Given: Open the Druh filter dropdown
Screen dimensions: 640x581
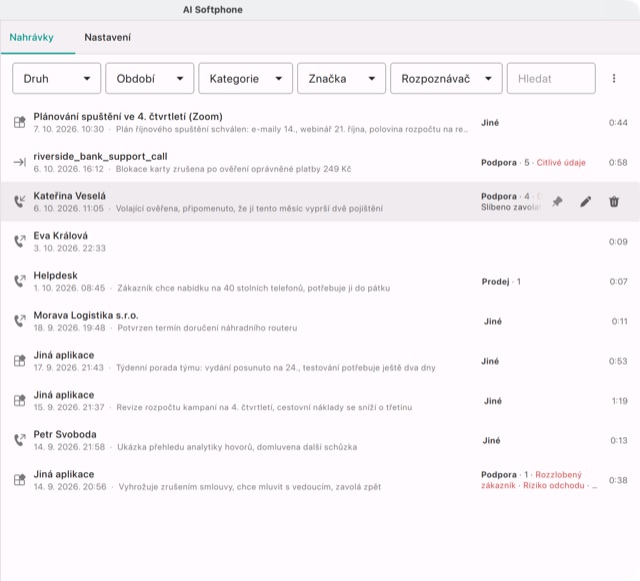Looking at the screenshot, I should pyautogui.click(x=56, y=78).
